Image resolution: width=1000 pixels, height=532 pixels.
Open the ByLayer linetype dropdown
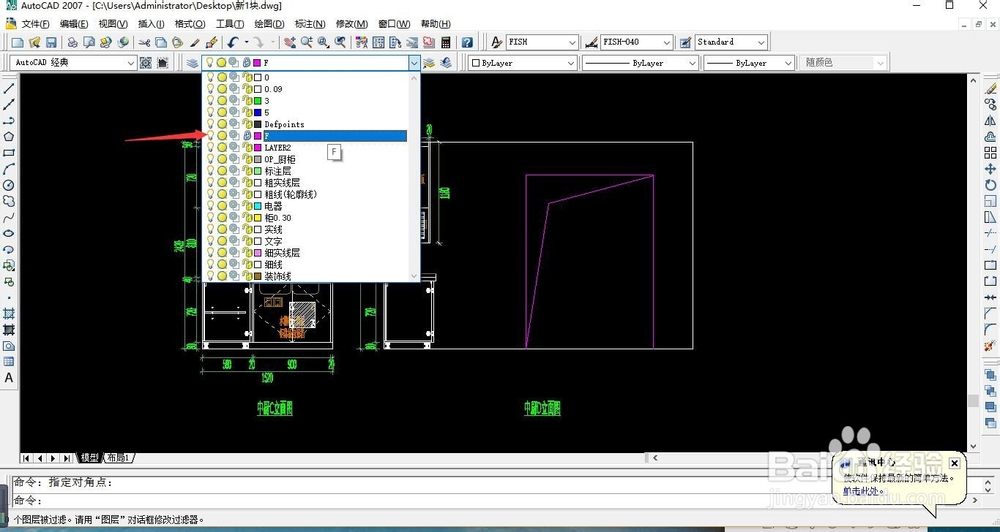(692, 63)
